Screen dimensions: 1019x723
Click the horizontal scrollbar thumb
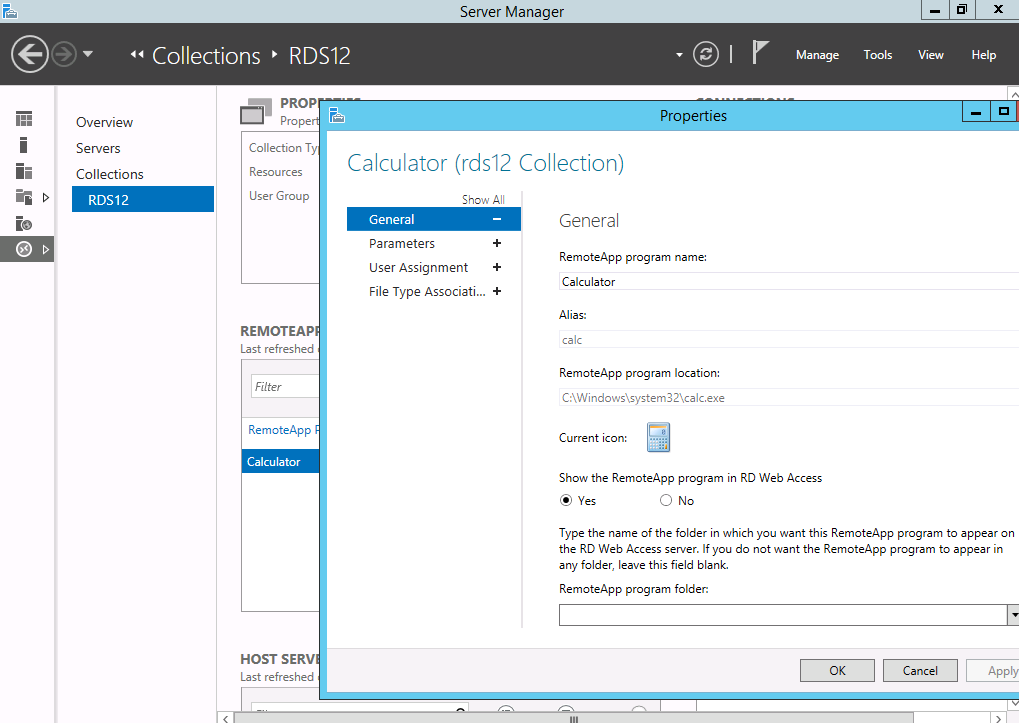(x=573, y=718)
